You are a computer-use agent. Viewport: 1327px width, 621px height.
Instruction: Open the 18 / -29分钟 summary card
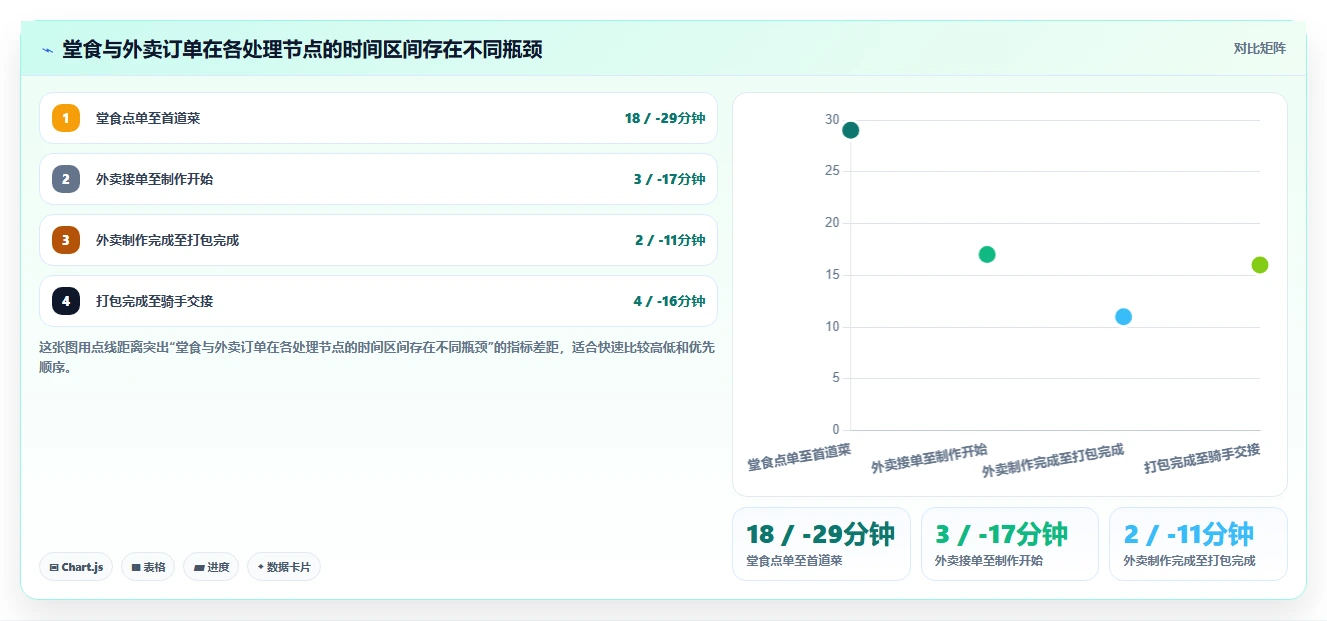point(821,544)
